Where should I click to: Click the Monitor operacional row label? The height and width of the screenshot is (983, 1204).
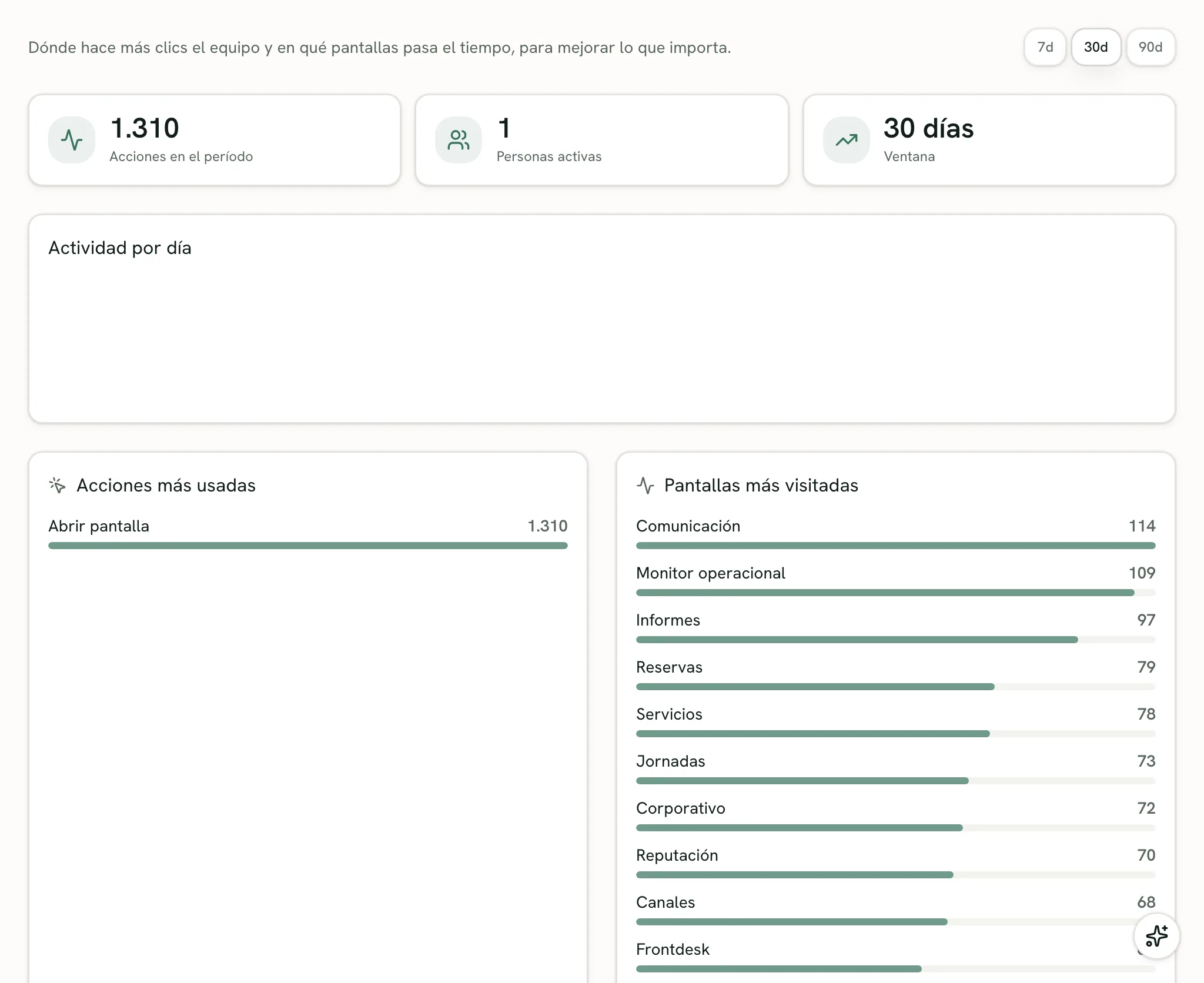[x=711, y=573]
